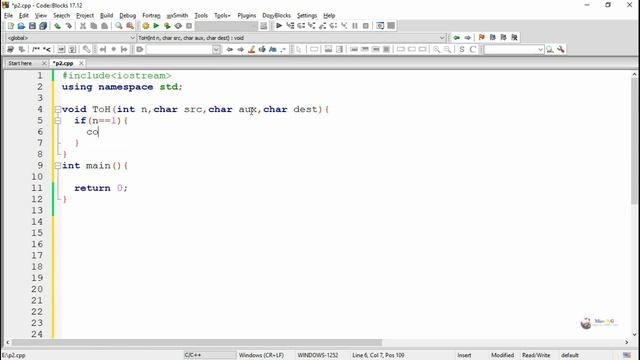Open the File menu
The image size is (640, 360).
[9, 16]
